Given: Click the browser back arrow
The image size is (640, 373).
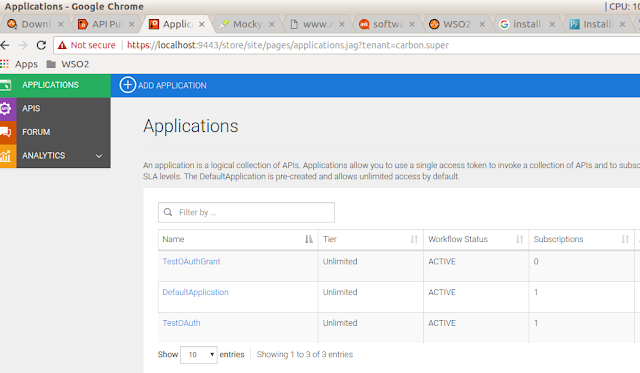Looking at the screenshot, I should pos(5,45).
